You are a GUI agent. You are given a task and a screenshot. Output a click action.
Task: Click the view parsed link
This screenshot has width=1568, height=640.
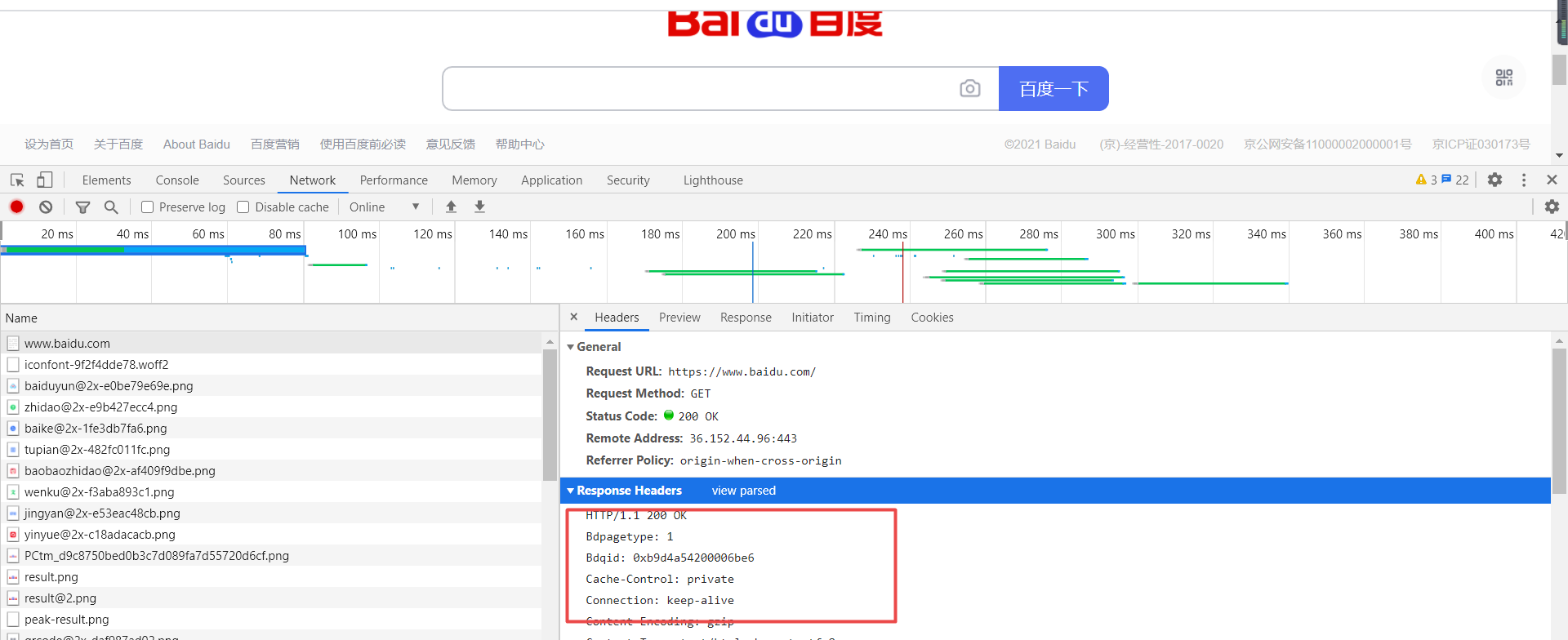(744, 491)
